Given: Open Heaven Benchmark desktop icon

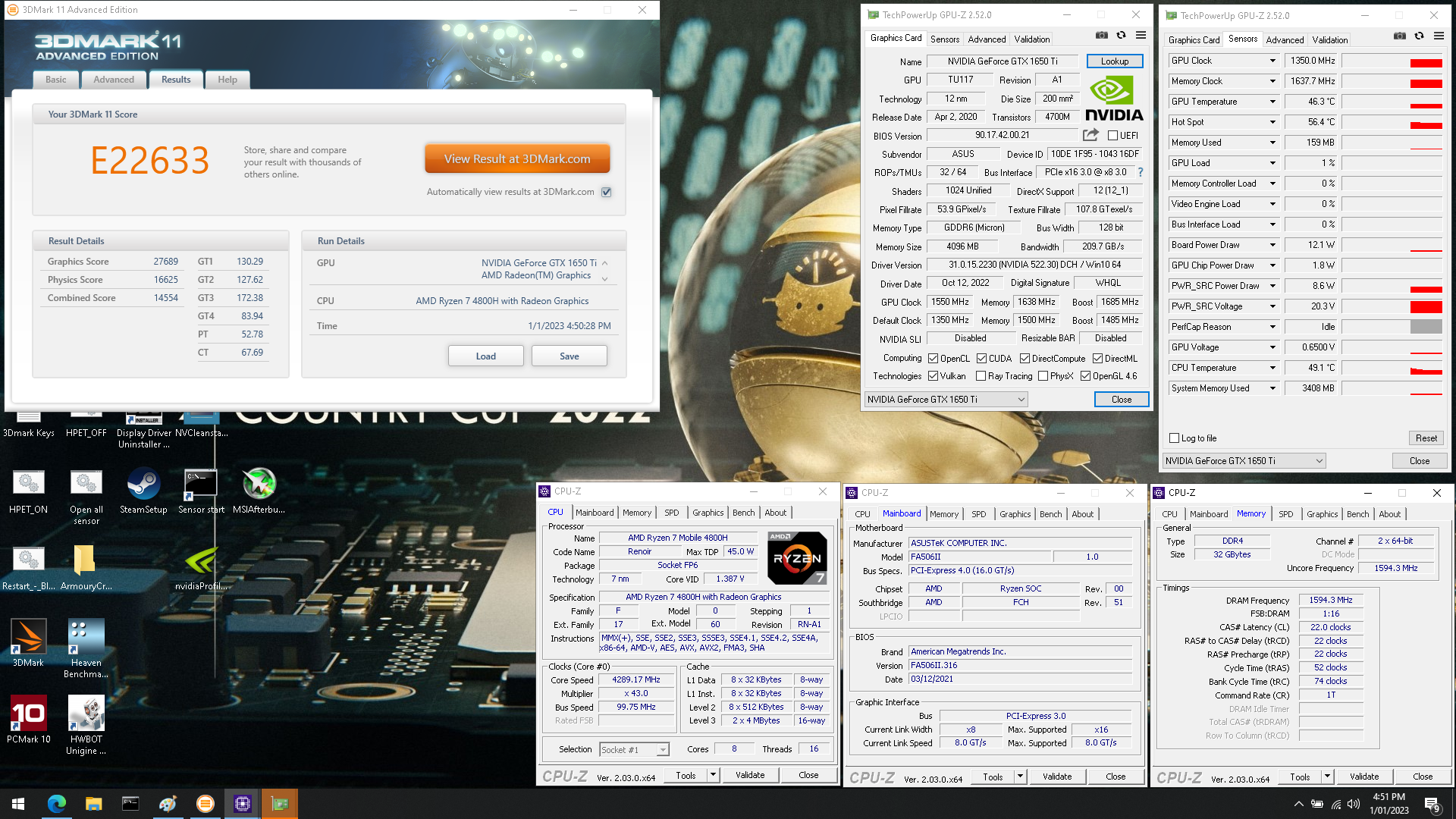Looking at the screenshot, I should click(86, 648).
